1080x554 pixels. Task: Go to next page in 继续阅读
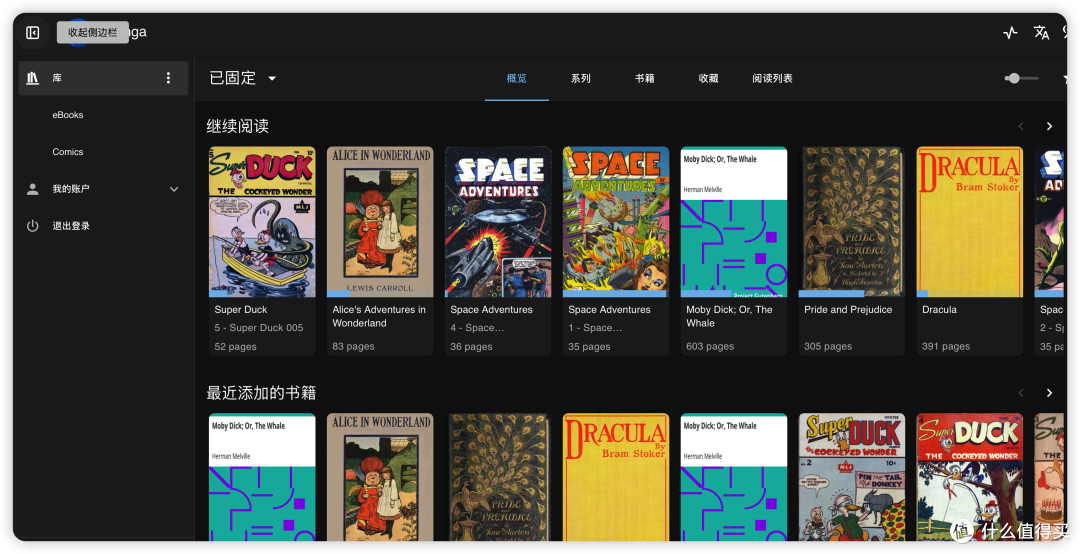click(x=1049, y=126)
